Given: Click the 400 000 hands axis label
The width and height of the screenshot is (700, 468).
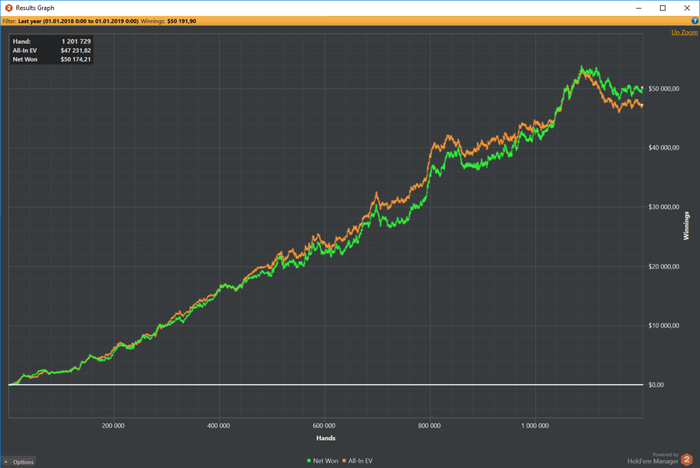Looking at the screenshot, I should 219,426.
